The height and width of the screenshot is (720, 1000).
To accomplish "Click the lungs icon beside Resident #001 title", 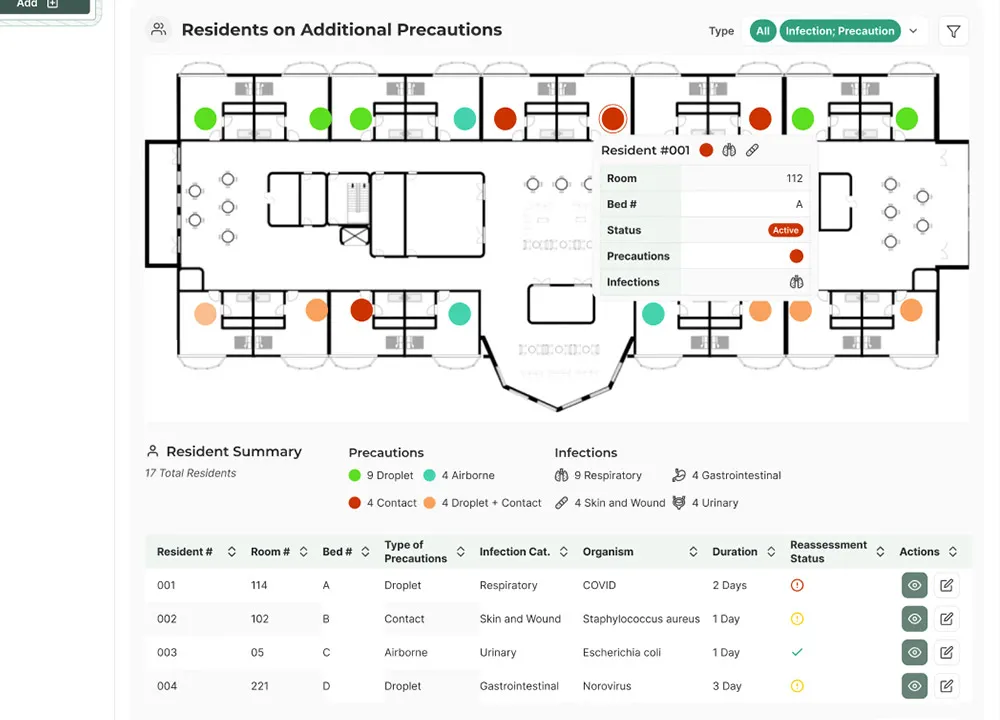I will click(x=729, y=150).
